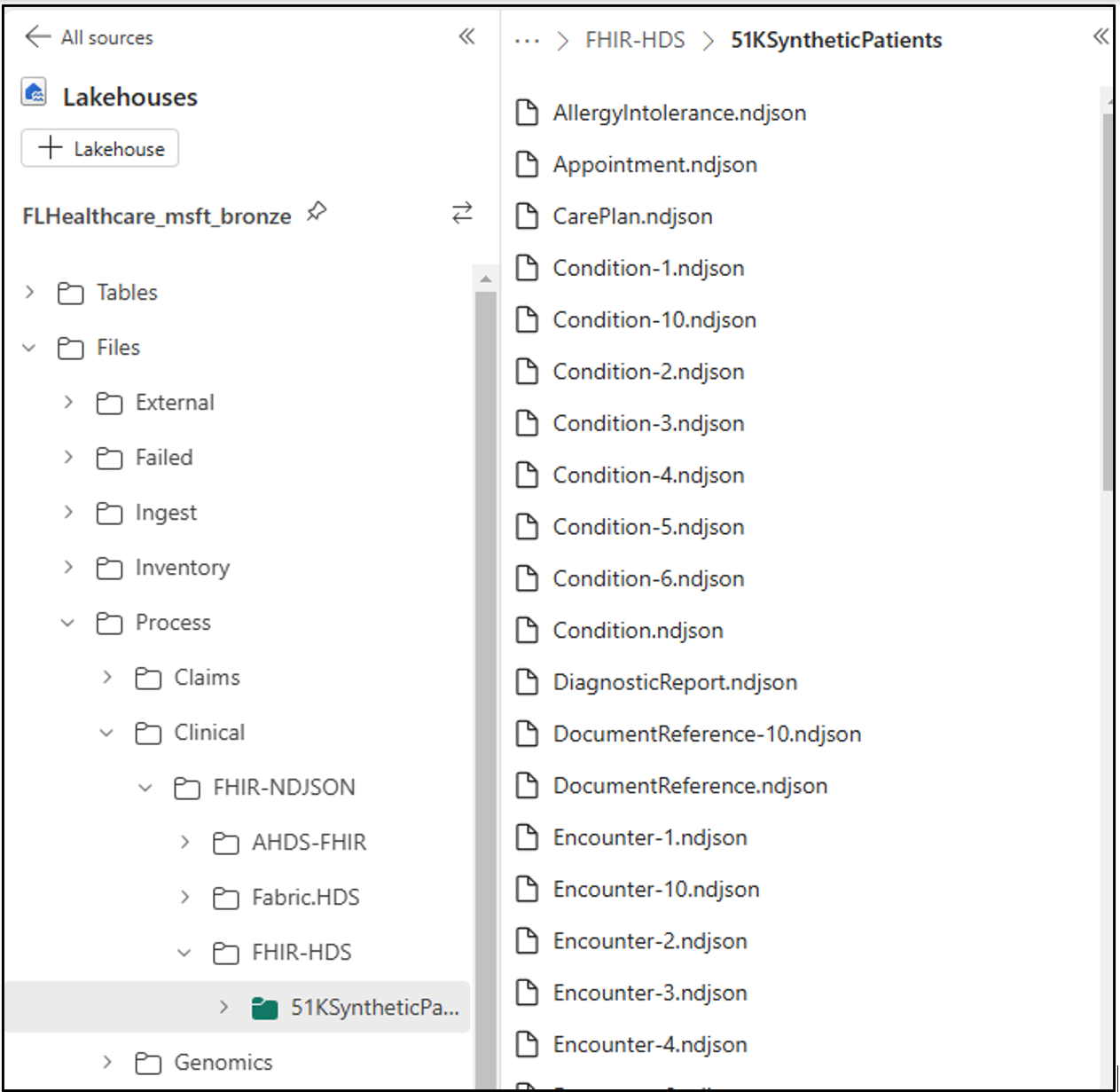Collapse the right file pane with the double chevron
Image resolution: width=1120 pixels, height=1092 pixels.
click(1100, 36)
